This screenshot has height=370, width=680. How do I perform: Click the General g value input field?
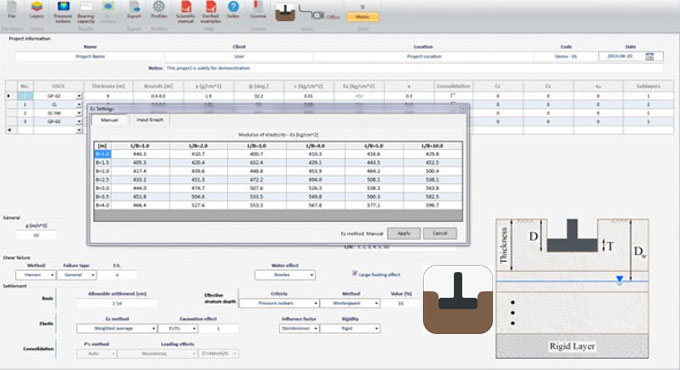point(36,235)
